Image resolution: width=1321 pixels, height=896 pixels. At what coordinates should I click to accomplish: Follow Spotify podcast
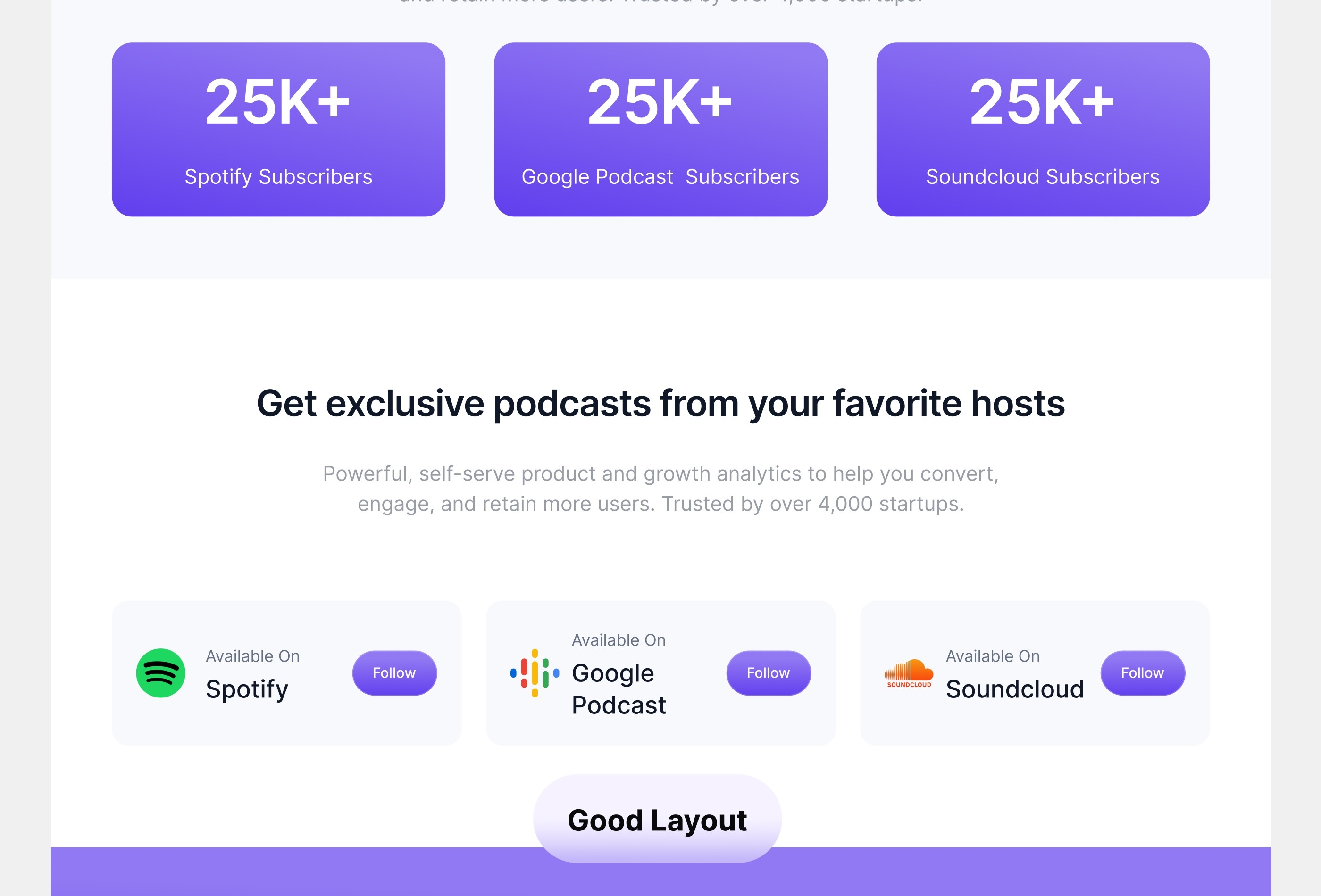[x=394, y=673]
